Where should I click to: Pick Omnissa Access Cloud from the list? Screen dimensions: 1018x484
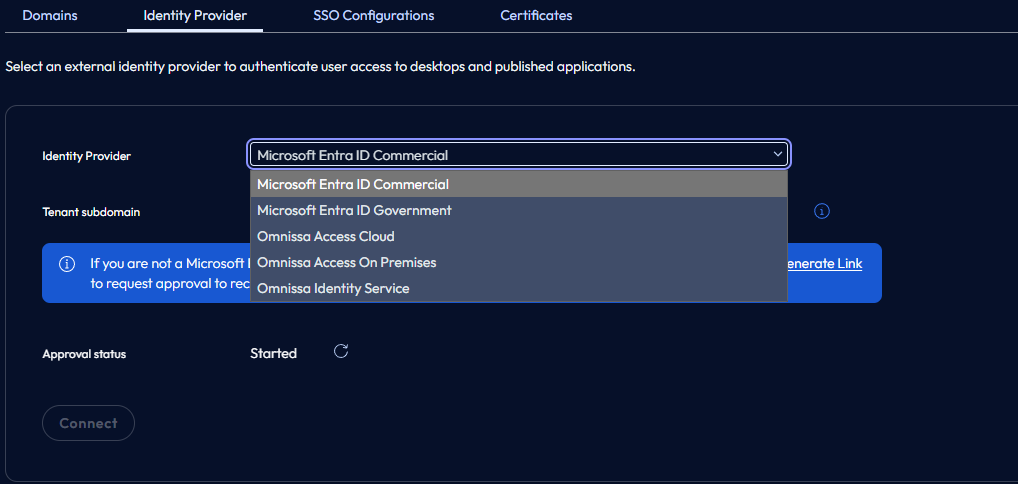click(325, 236)
